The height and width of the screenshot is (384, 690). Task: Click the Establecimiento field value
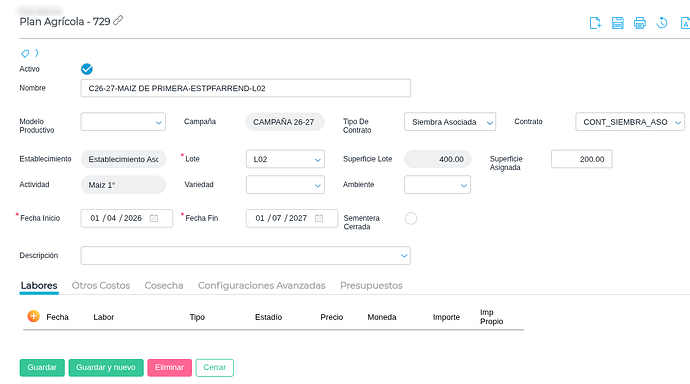coord(123,159)
